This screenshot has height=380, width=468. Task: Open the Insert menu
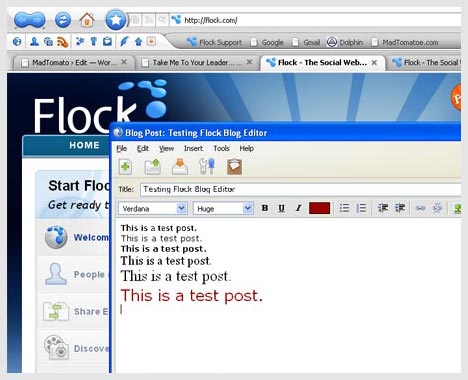click(193, 148)
